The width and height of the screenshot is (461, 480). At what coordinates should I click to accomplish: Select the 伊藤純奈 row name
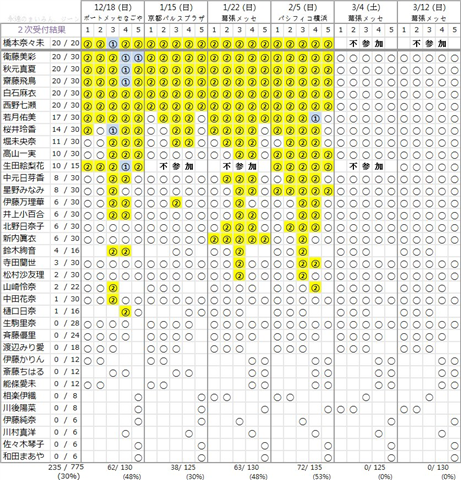coord(19,420)
